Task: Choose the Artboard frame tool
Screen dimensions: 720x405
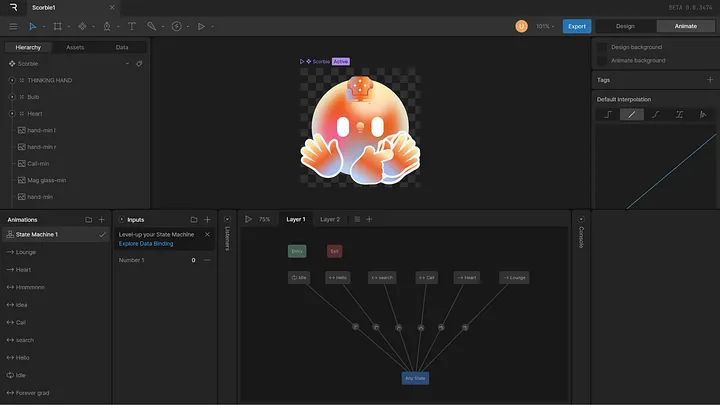Action: point(58,26)
